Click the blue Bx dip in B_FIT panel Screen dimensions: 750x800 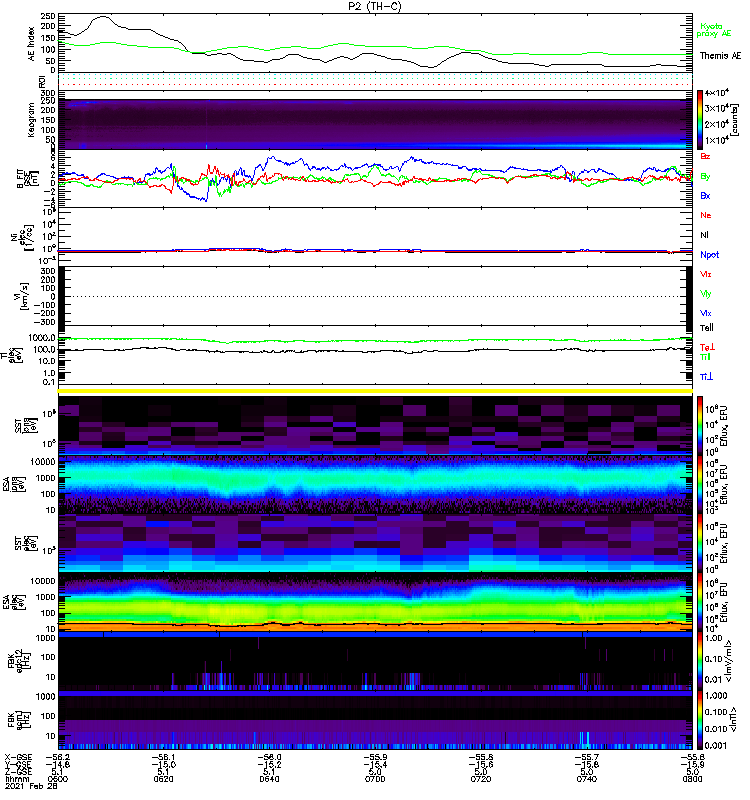click(204, 199)
